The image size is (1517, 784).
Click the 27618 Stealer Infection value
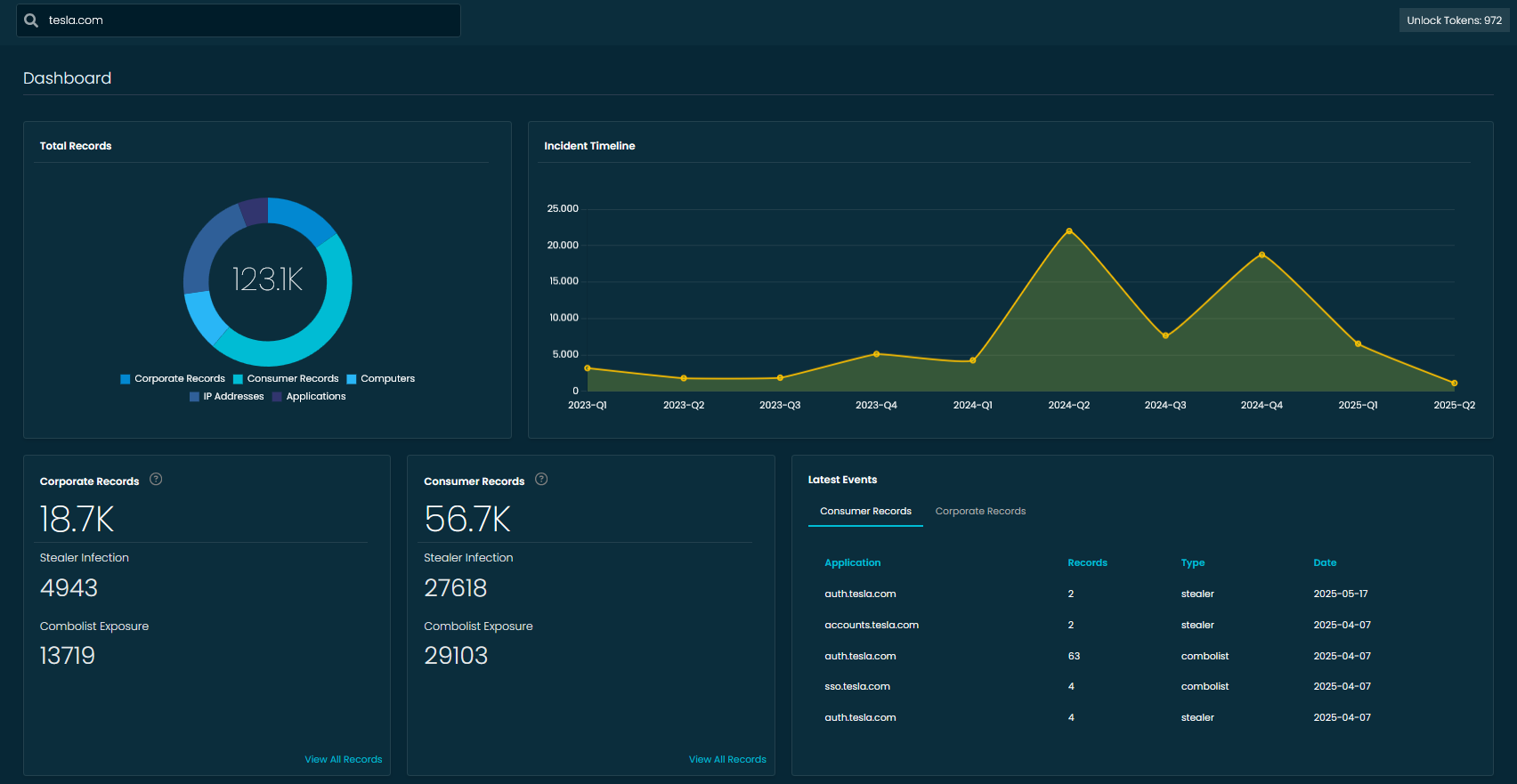pos(456,588)
